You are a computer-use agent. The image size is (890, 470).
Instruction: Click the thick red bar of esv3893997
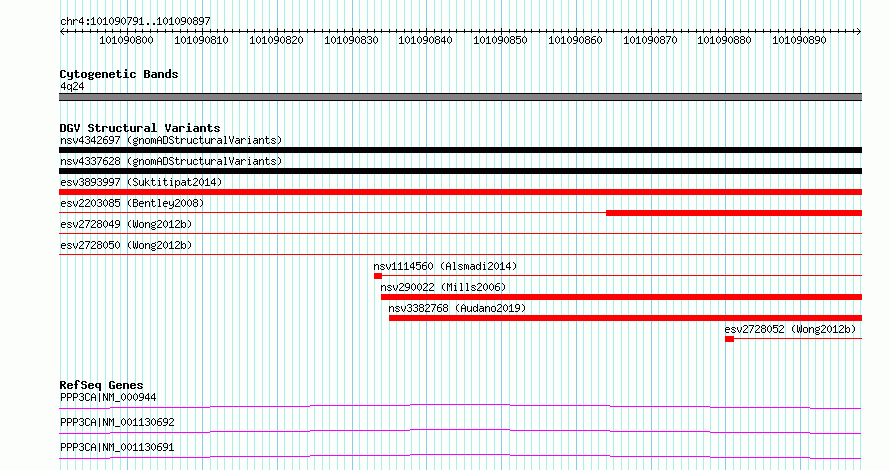click(460, 192)
